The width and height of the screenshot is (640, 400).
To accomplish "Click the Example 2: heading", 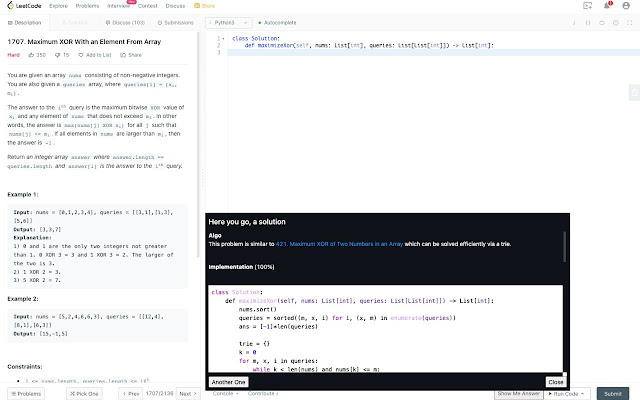I will pos(23,299).
